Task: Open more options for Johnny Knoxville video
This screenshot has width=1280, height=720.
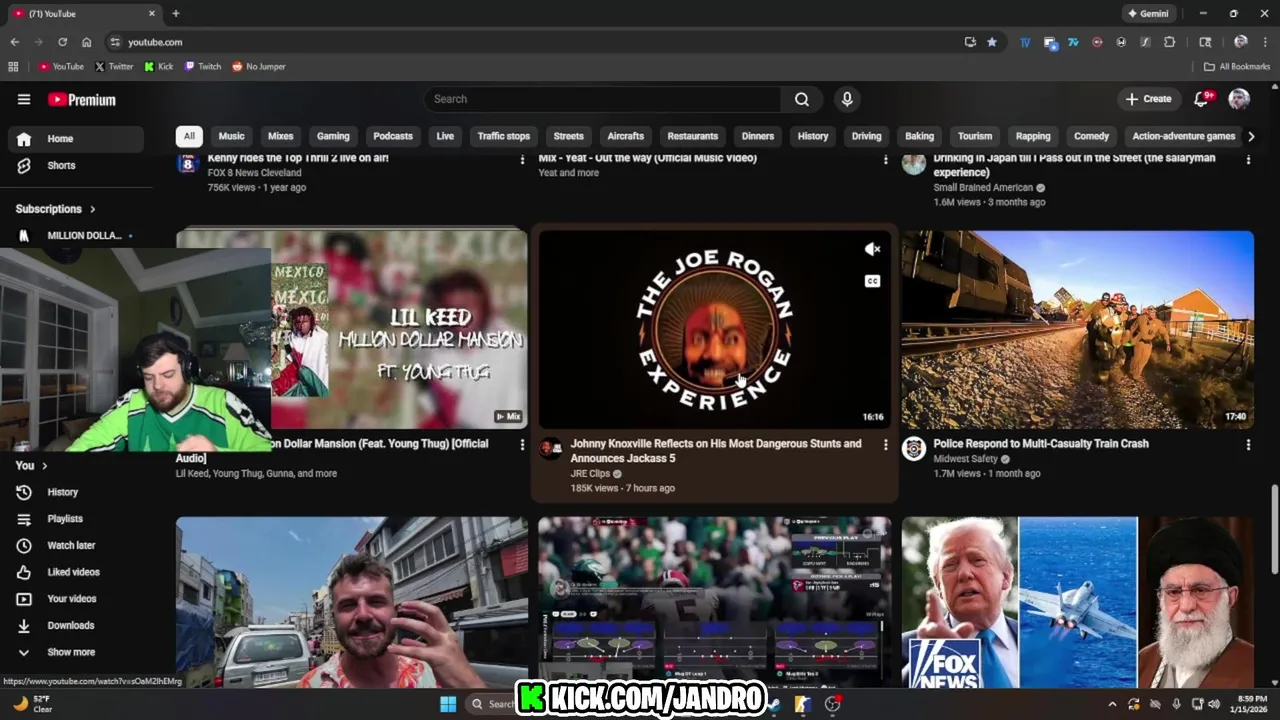Action: [x=885, y=444]
